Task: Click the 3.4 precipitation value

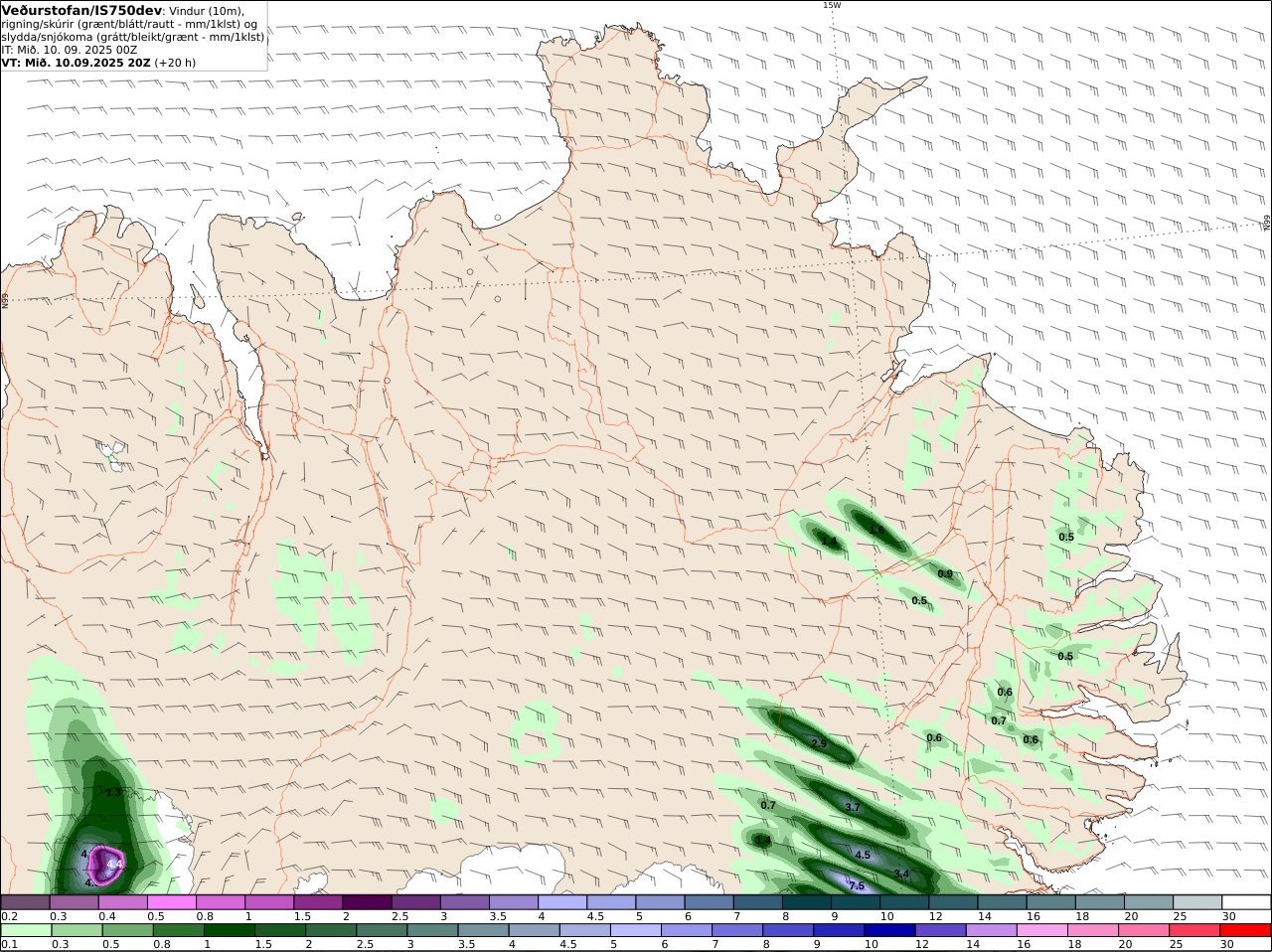Action: (901, 874)
